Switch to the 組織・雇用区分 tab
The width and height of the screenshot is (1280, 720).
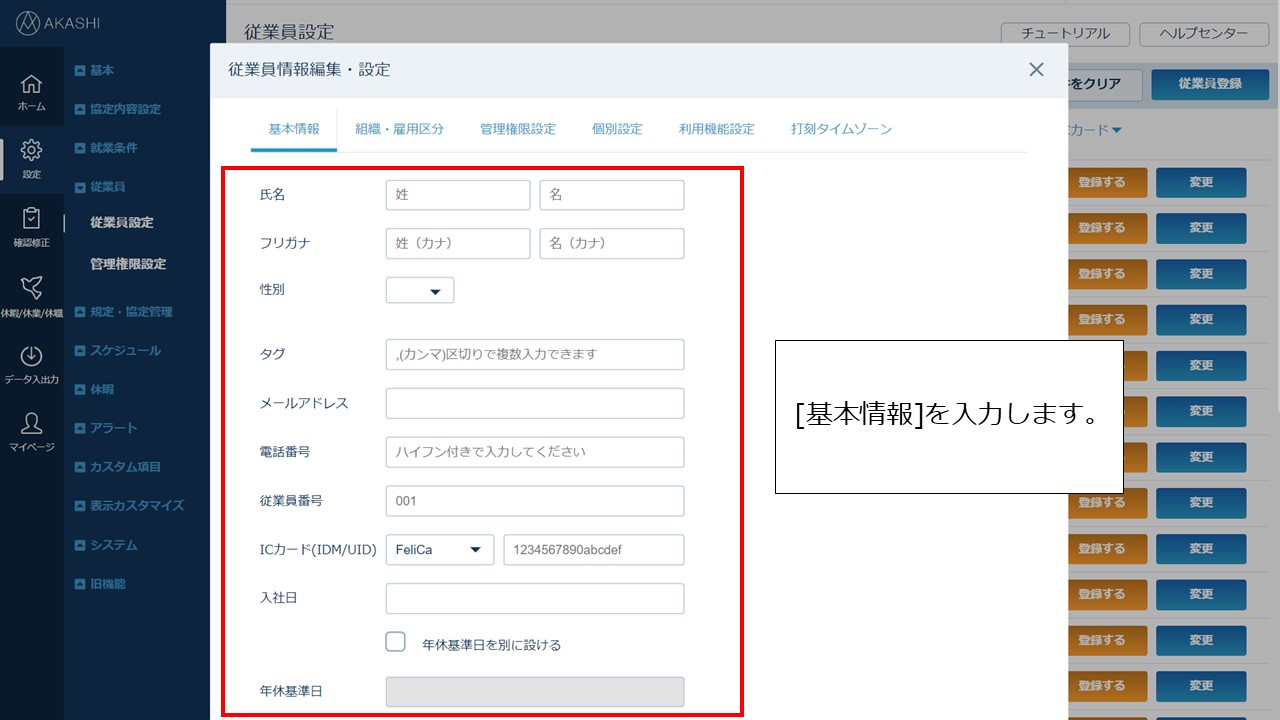pos(400,129)
